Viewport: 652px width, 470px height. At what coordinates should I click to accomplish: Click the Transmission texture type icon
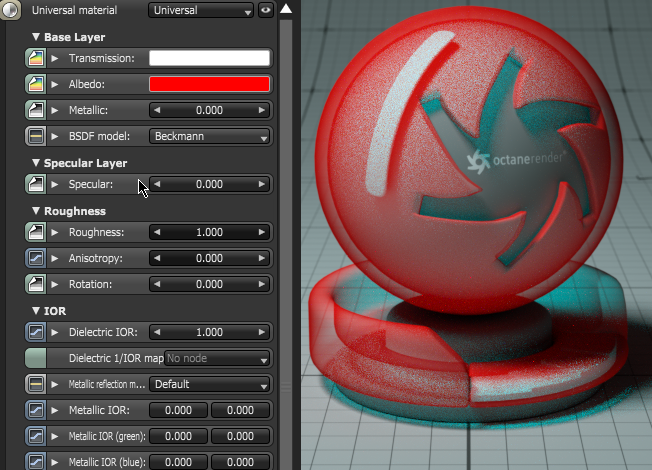point(36,58)
